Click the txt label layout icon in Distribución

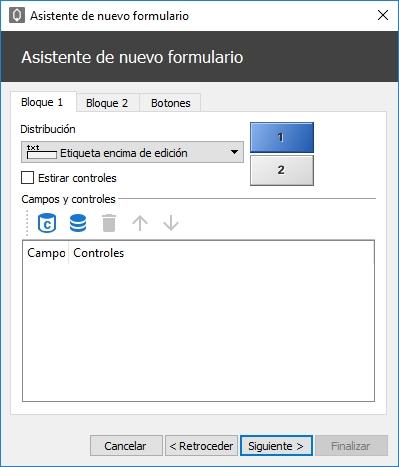coord(42,152)
